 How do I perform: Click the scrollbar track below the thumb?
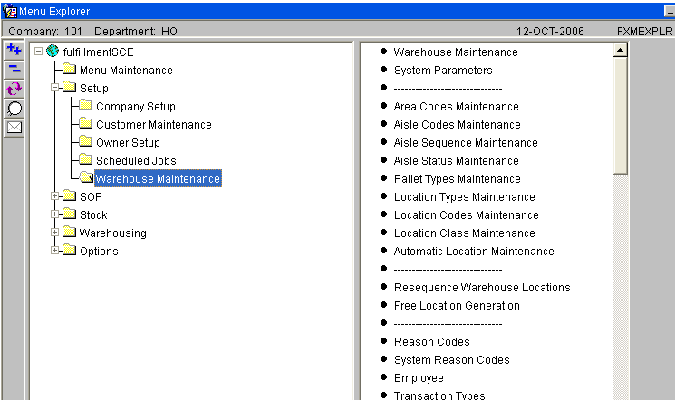620,287
